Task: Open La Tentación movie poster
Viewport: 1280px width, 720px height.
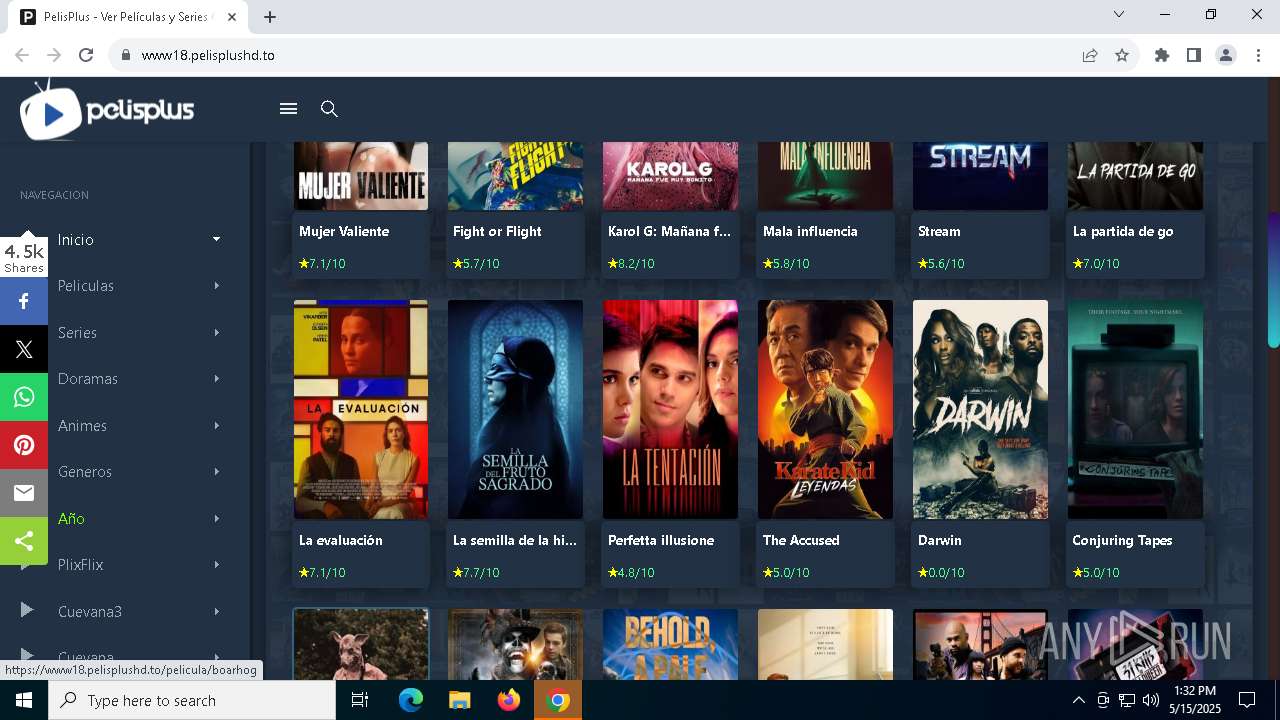Action: point(670,409)
